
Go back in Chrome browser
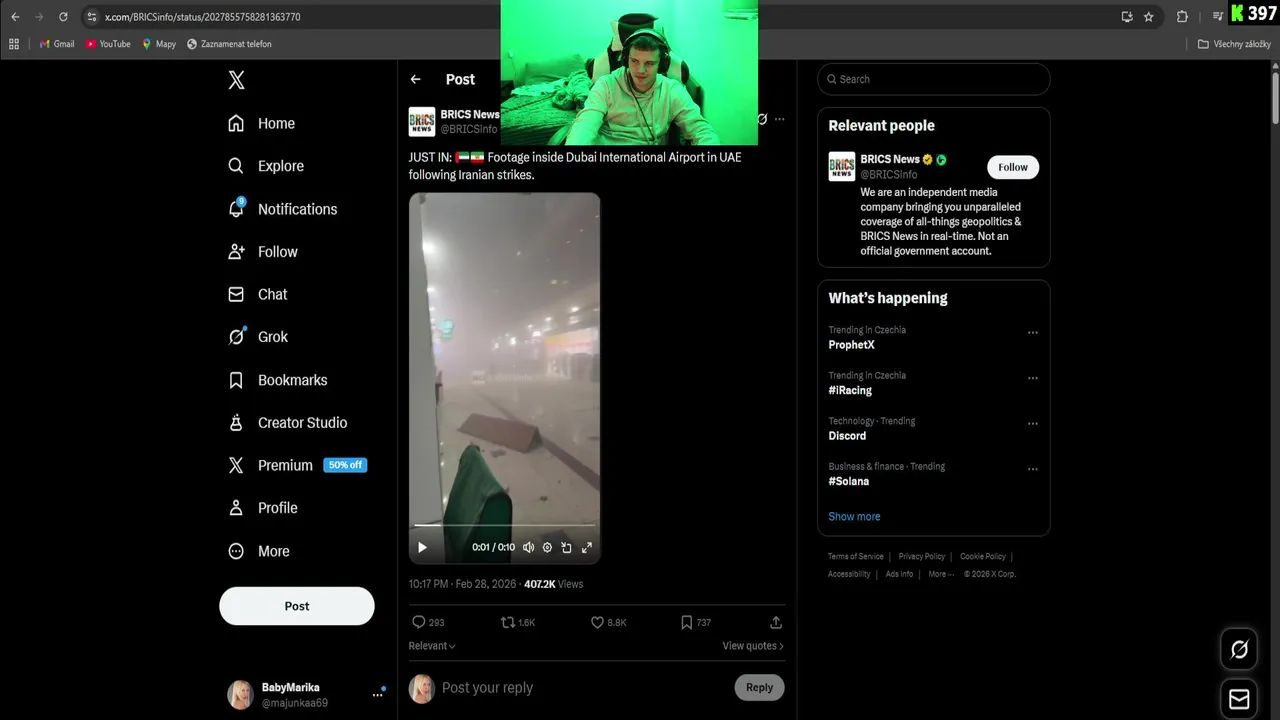pos(15,17)
